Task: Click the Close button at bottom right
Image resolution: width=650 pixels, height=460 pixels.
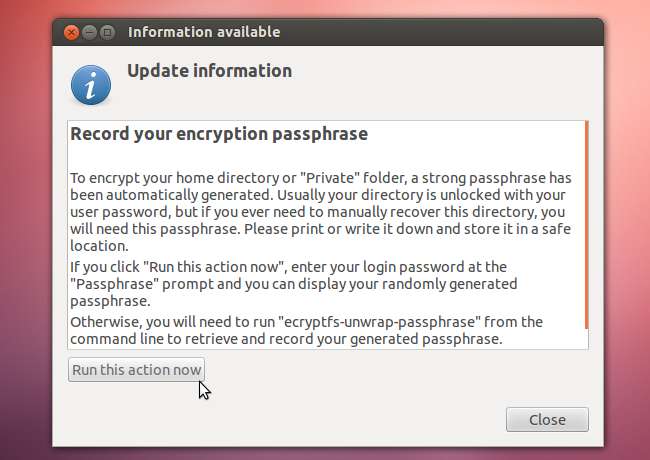Action: (x=547, y=419)
